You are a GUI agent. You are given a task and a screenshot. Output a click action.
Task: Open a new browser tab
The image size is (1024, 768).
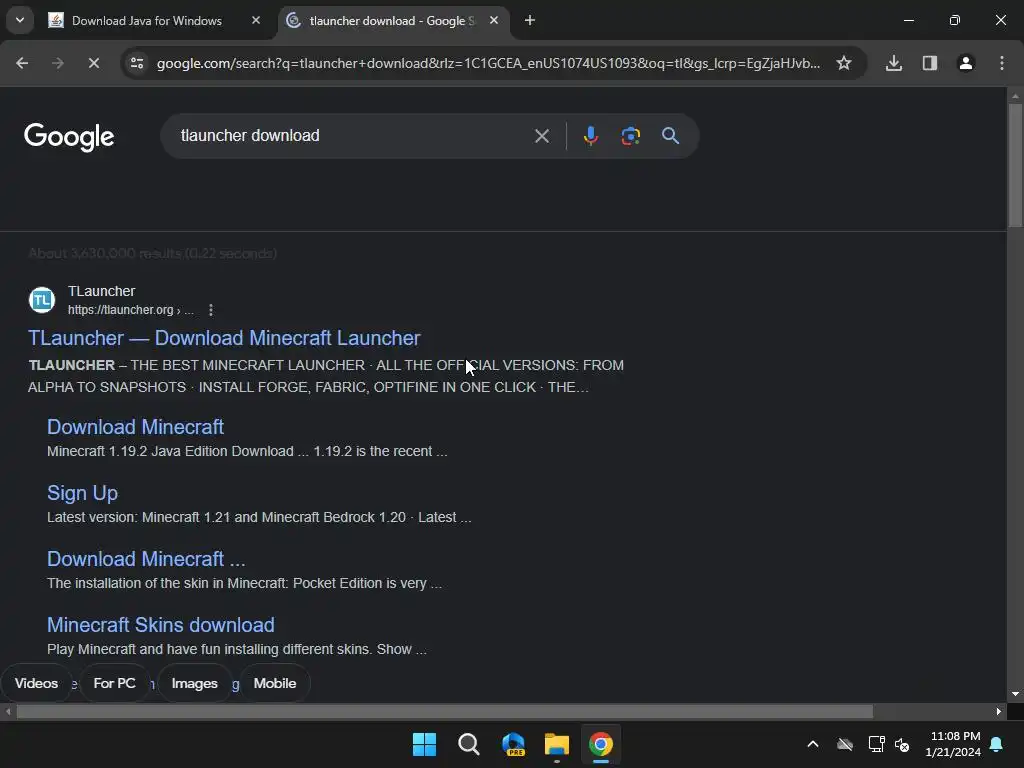tap(530, 21)
